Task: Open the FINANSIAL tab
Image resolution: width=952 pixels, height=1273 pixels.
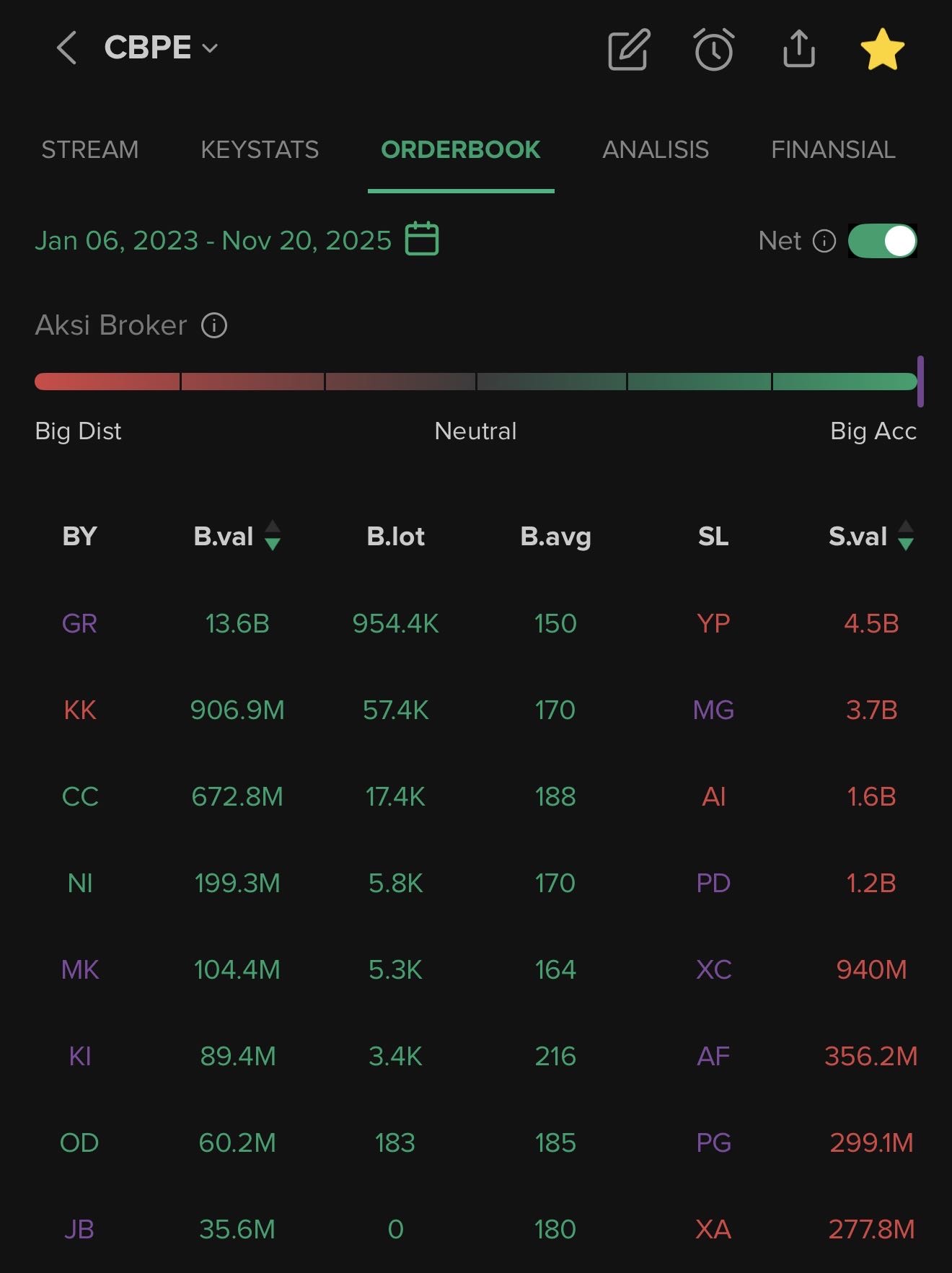Action: pos(833,150)
